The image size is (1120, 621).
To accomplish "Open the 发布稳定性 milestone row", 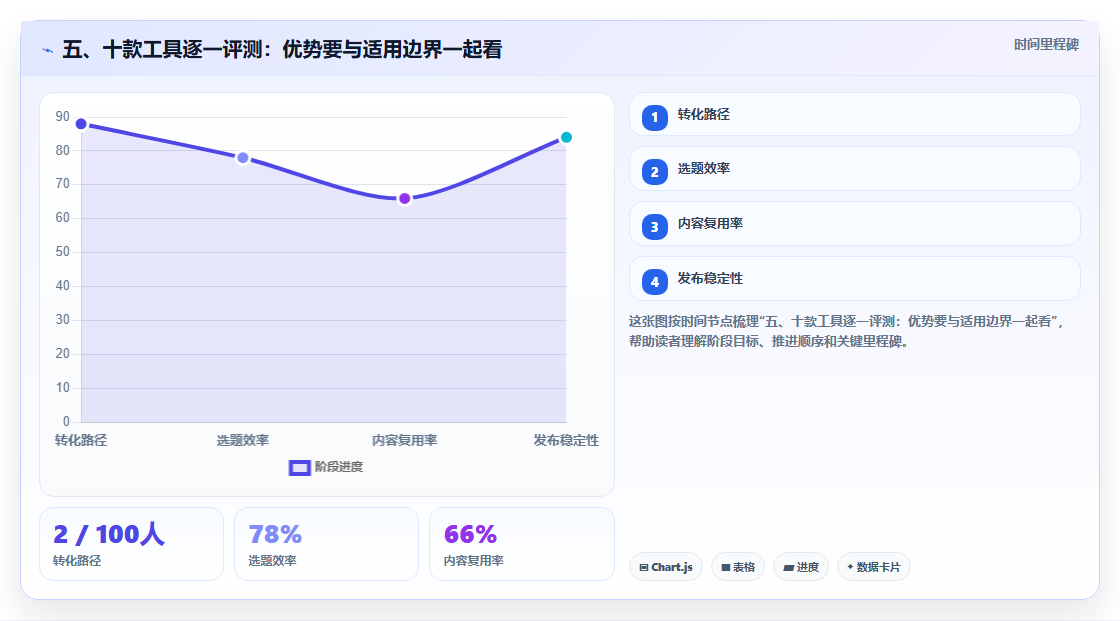I will pyautogui.click(x=854, y=279).
